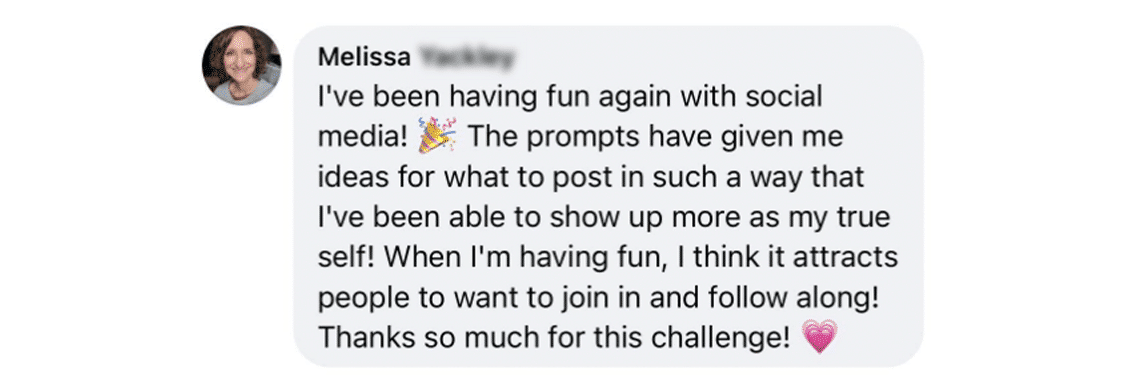
Task: Click the line "I've been able to show up"
Action: [x=604, y=218]
